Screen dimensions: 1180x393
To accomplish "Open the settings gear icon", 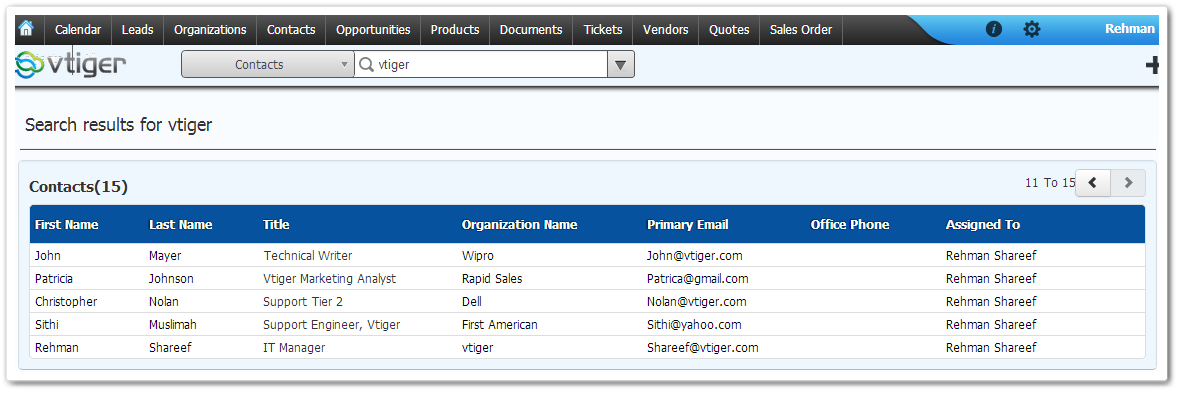I will 1032,29.
